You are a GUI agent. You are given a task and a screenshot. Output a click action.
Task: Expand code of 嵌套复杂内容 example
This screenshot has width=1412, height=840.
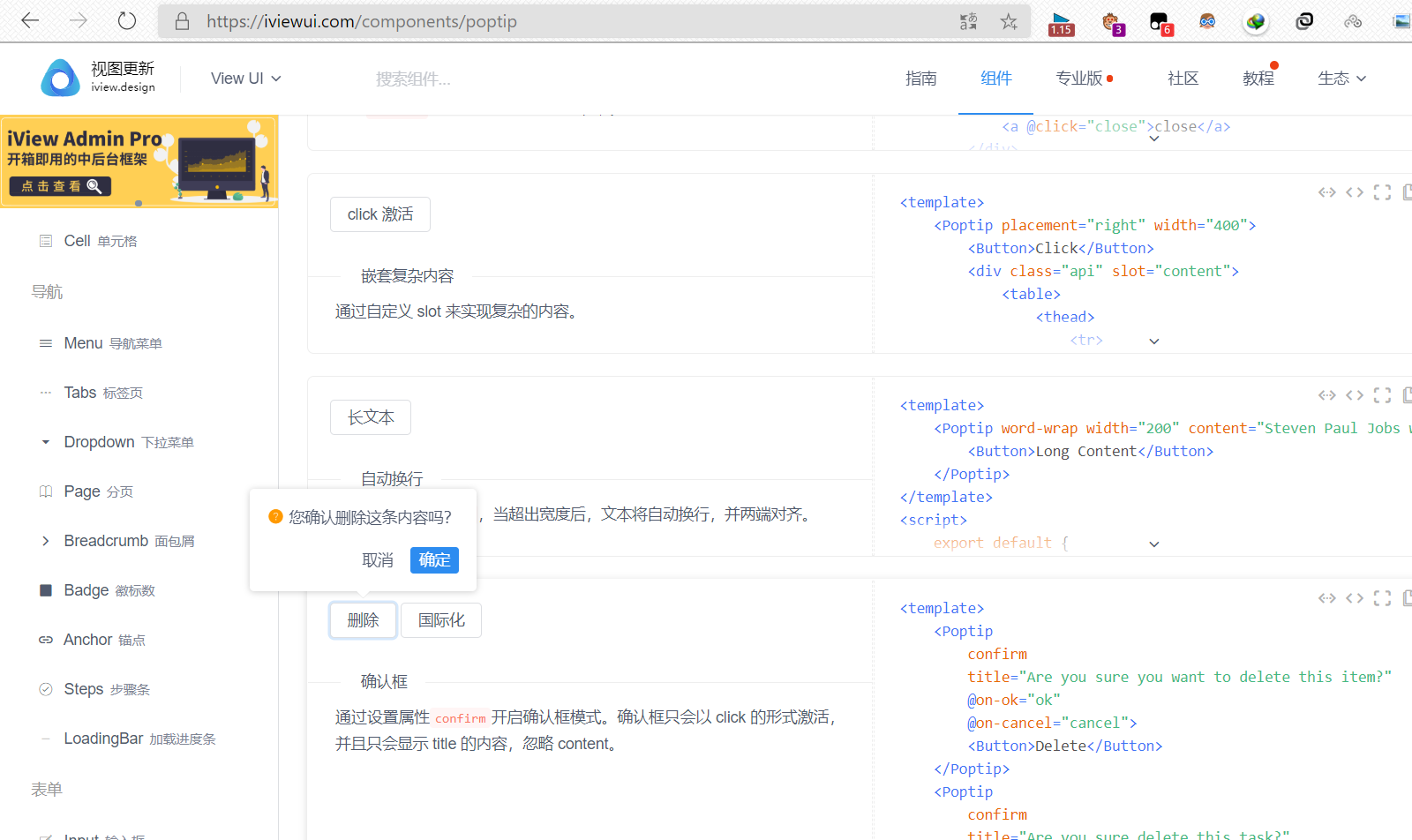1154,341
